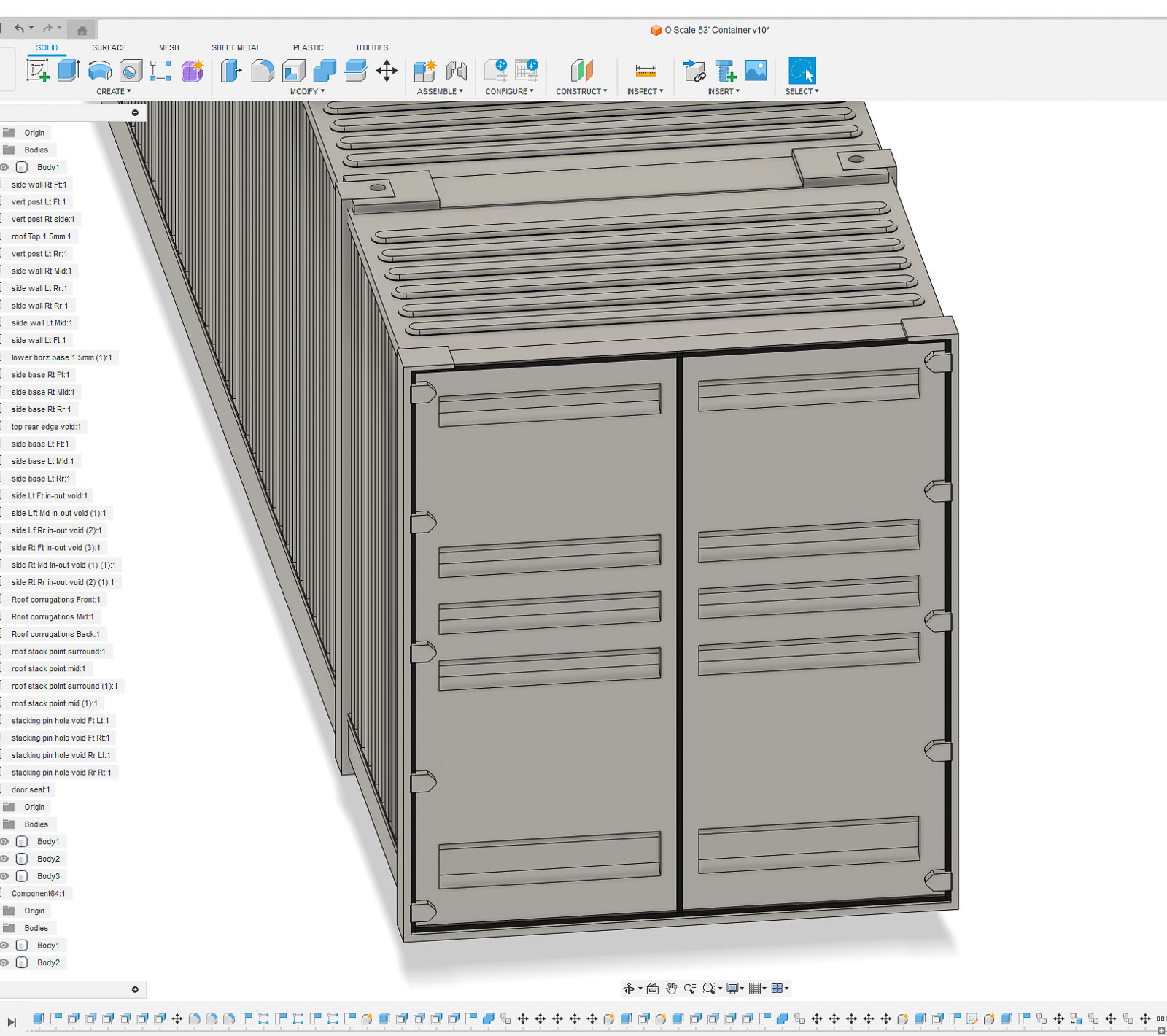Activate the Extrude tool
The width and height of the screenshot is (1167, 1036).
pos(69,71)
